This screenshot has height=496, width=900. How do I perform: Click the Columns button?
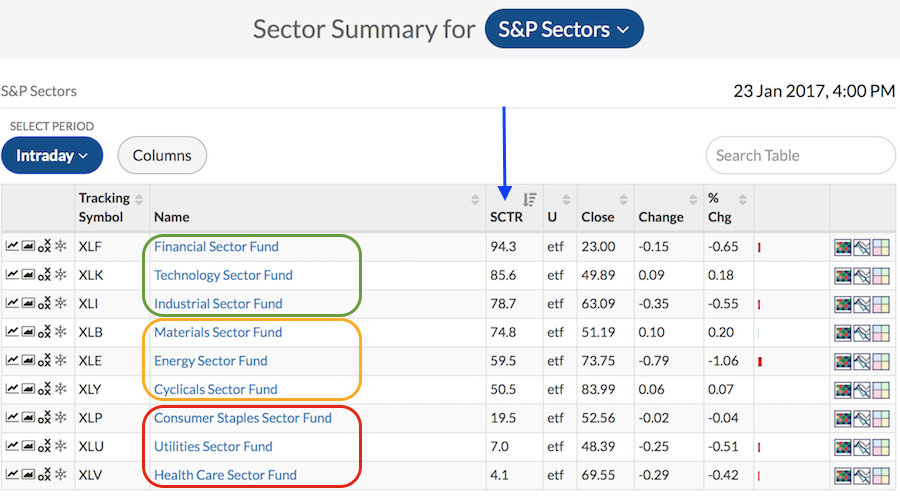(162, 155)
